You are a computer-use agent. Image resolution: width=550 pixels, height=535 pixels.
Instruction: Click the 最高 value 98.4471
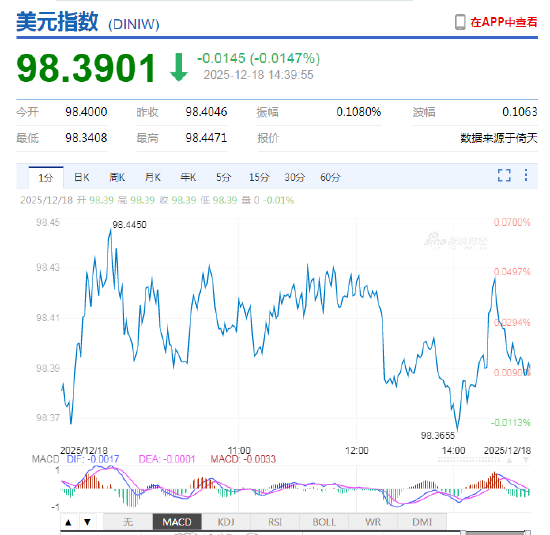coord(206,138)
